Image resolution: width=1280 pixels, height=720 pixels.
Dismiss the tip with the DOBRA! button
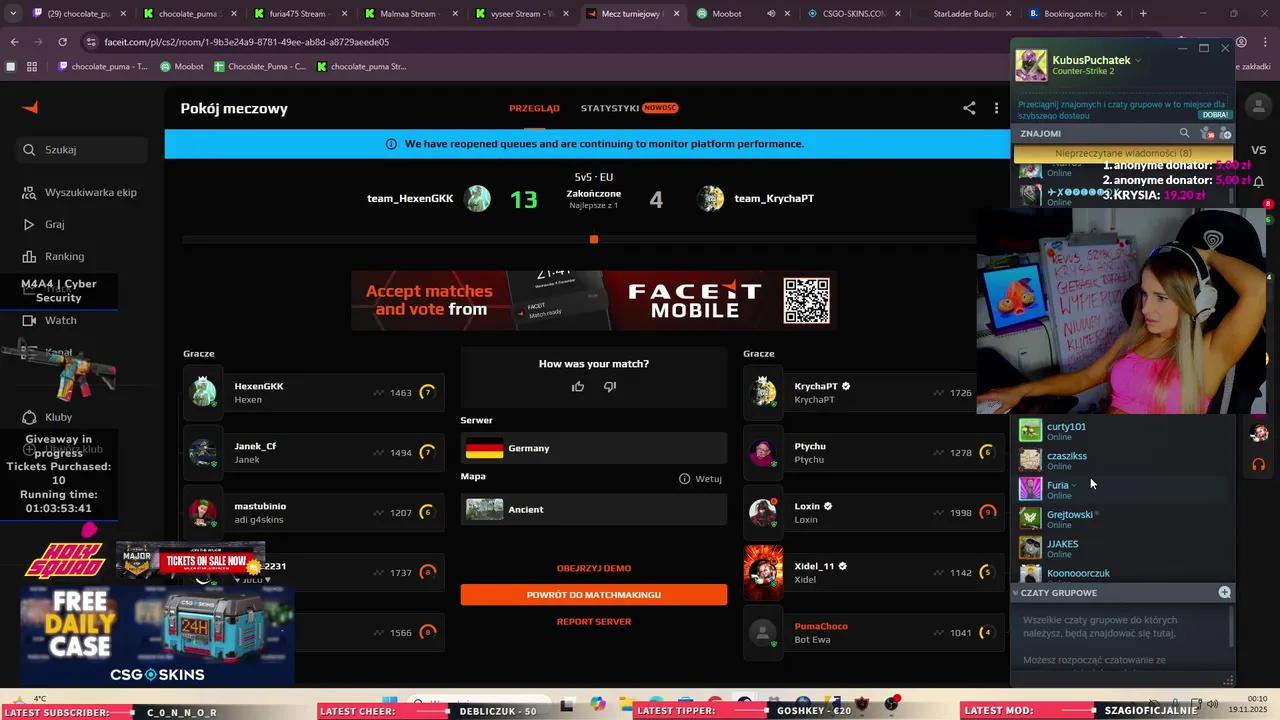tap(1215, 114)
